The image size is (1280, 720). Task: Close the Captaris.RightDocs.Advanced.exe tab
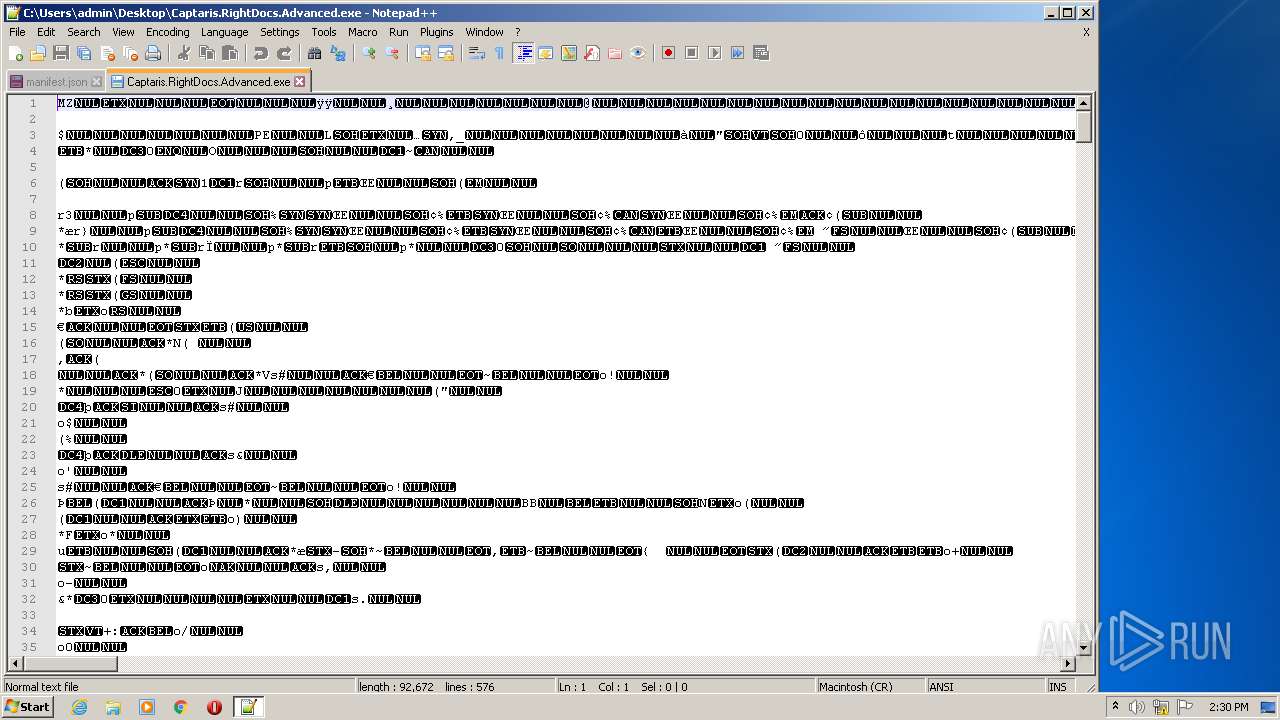[299, 82]
